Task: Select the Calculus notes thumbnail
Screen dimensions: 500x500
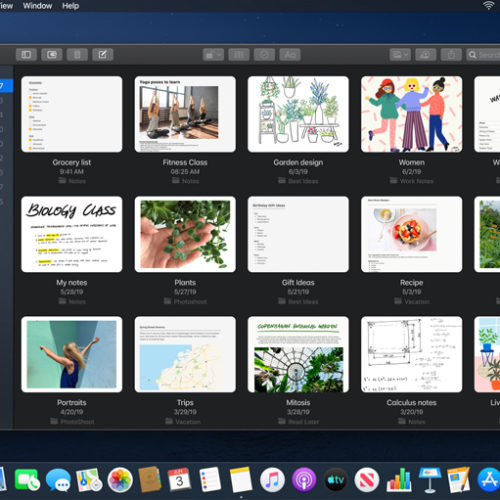Action: [412, 354]
